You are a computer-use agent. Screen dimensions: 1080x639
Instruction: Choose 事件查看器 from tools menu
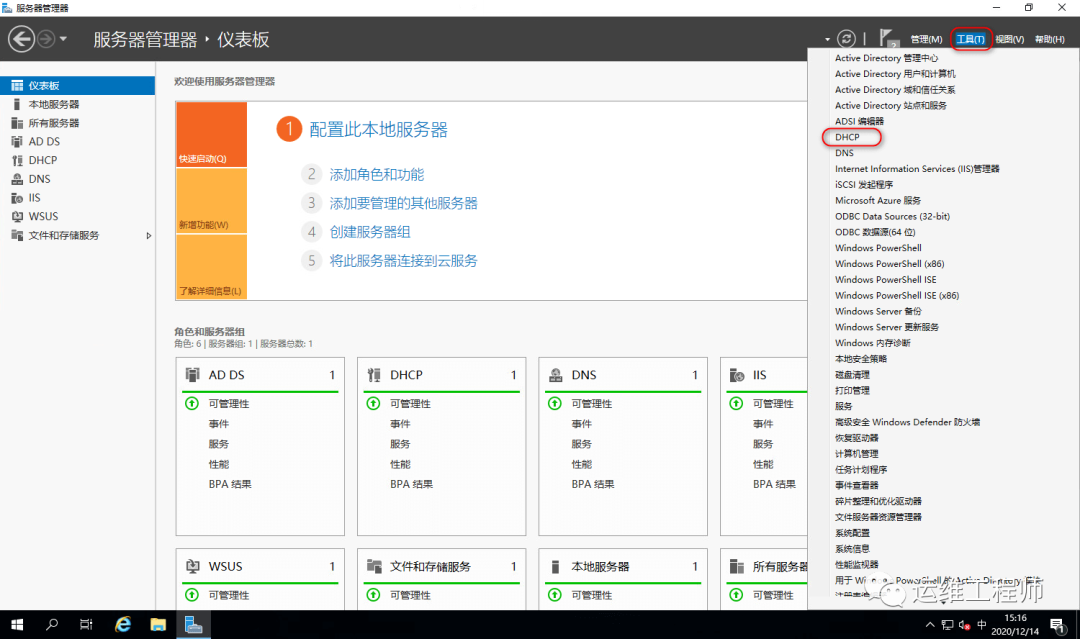click(857, 485)
